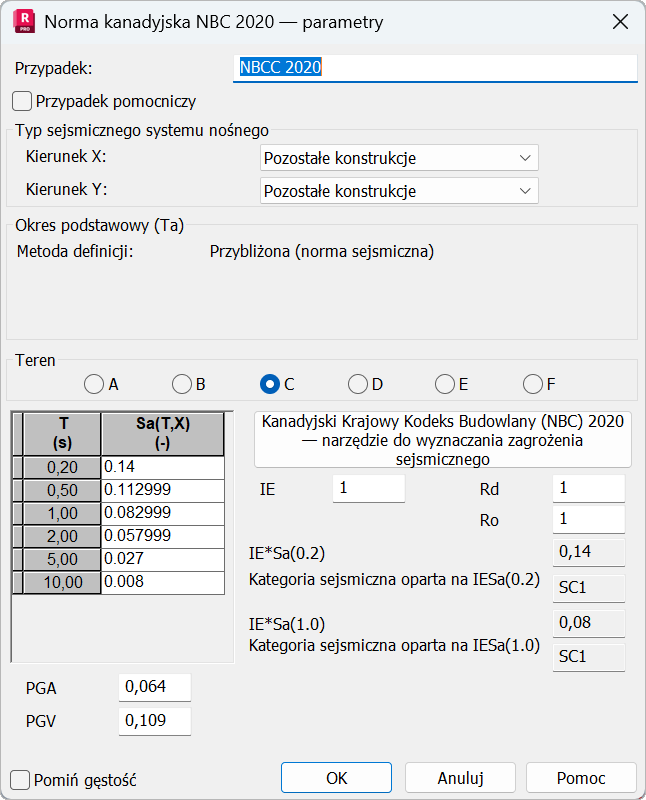Image resolution: width=646 pixels, height=800 pixels.
Task: Open the Kierunek X system type dropdown
Action: tap(399, 158)
